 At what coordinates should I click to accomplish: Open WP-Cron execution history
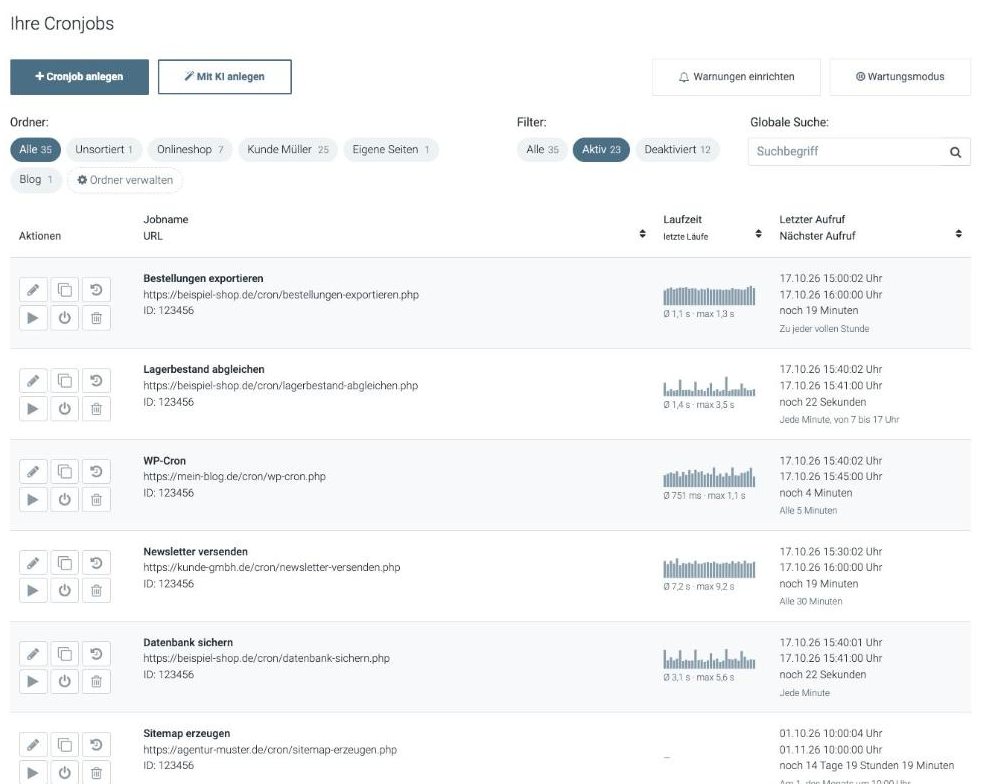coord(96,472)
